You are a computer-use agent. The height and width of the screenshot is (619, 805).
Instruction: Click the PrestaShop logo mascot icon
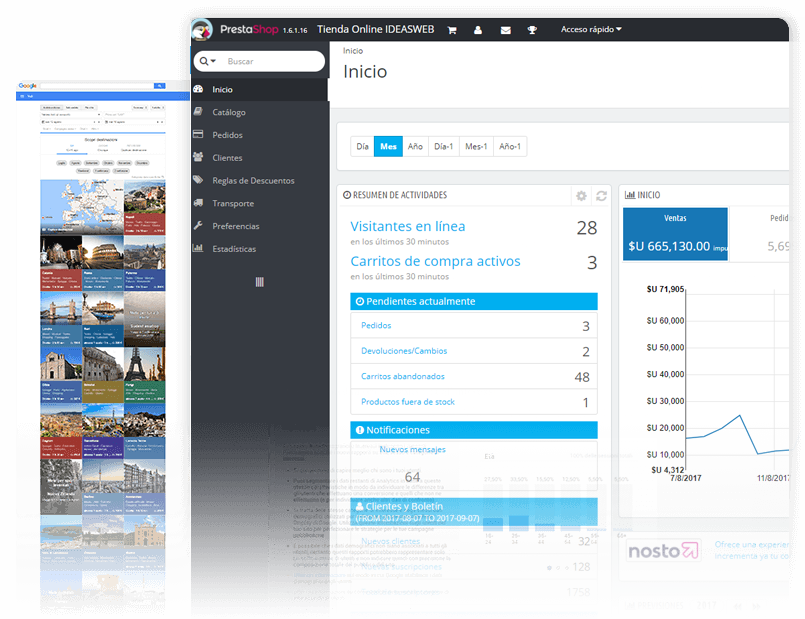coord(202,30)
